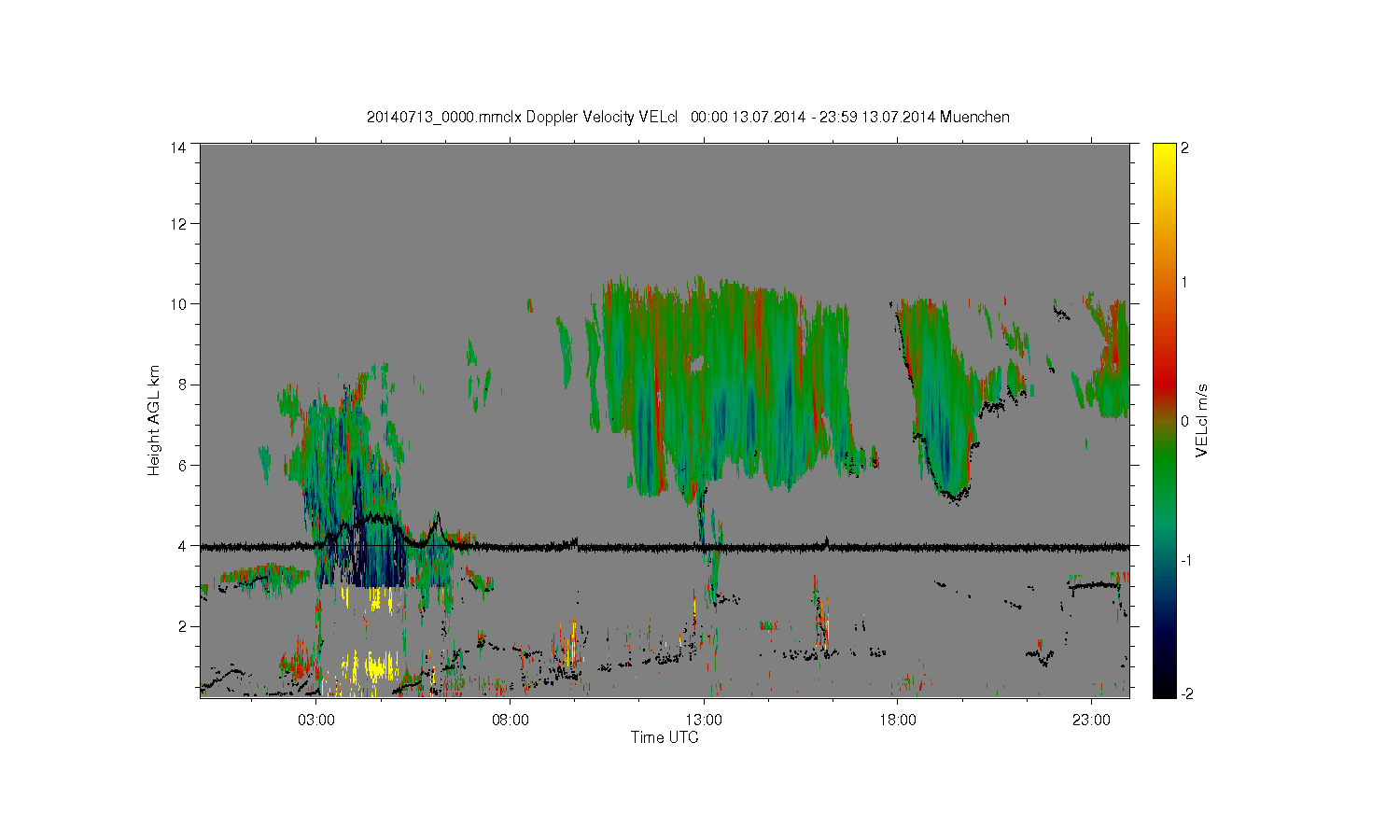Click the 08:00 time axis label

(511, 721)
